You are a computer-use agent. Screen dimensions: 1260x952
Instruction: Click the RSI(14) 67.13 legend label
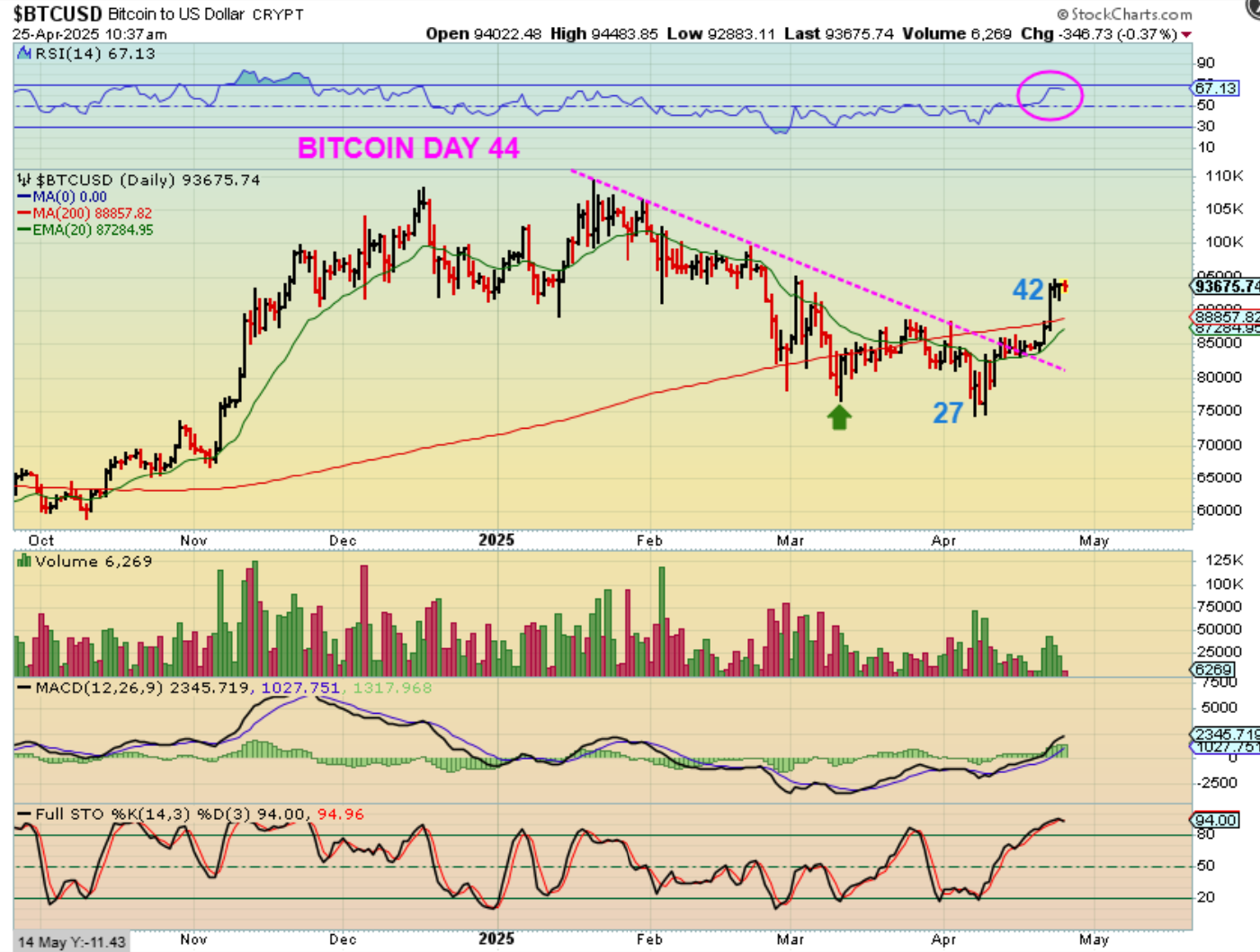(95, 54)
